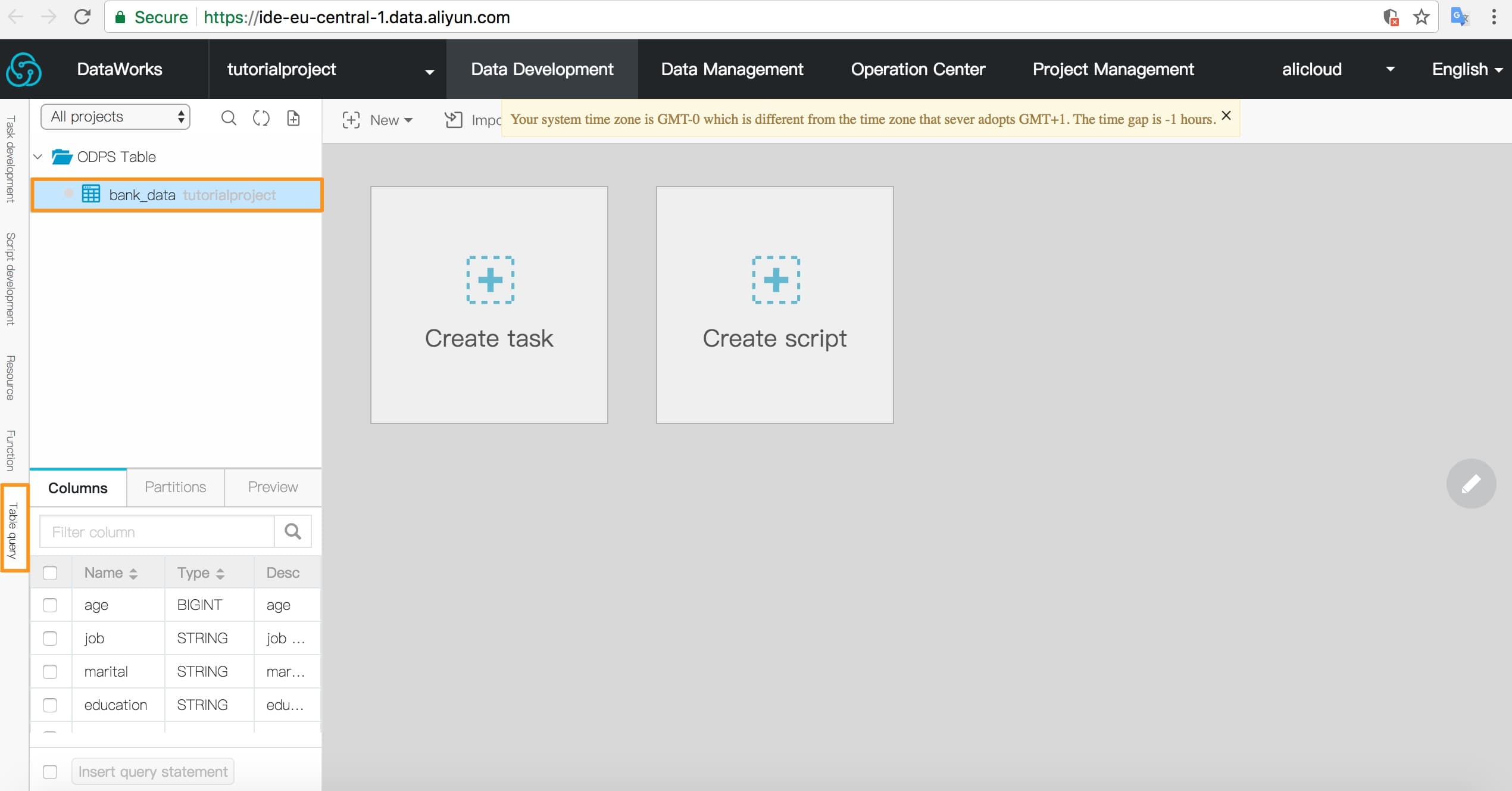Go to Operation Center
1512x791 pixels.
click(x=918, y=70)
